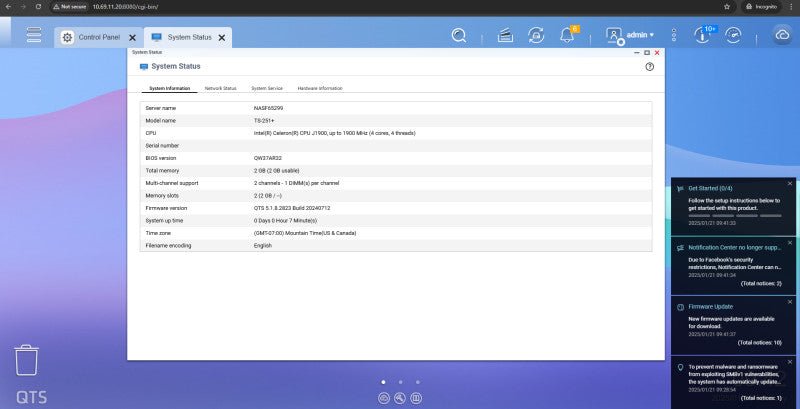
Task: Select the Filename encoding English value
Action: point(263,245)
